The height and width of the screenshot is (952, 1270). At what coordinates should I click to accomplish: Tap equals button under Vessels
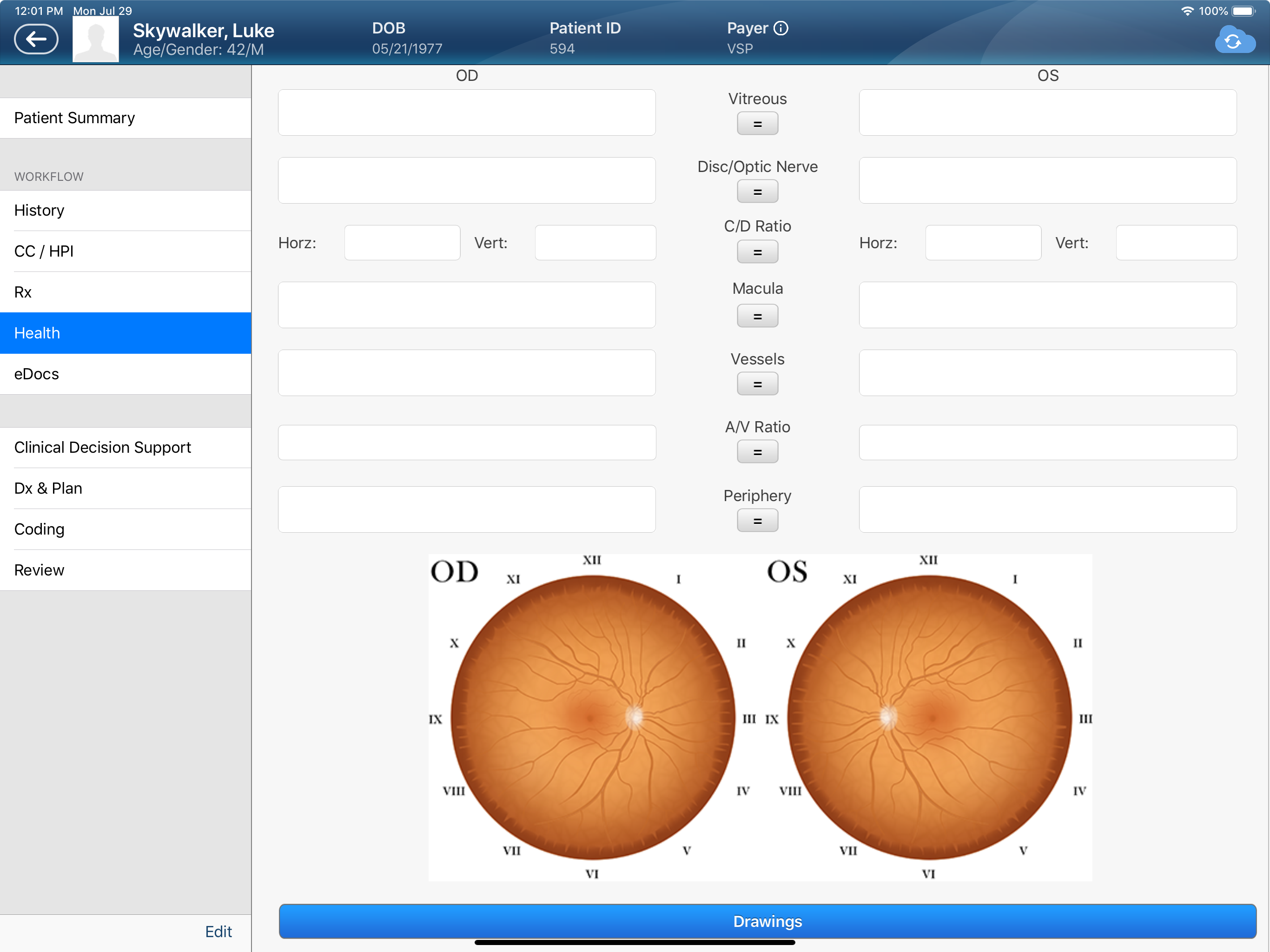[x=757, y=383]
